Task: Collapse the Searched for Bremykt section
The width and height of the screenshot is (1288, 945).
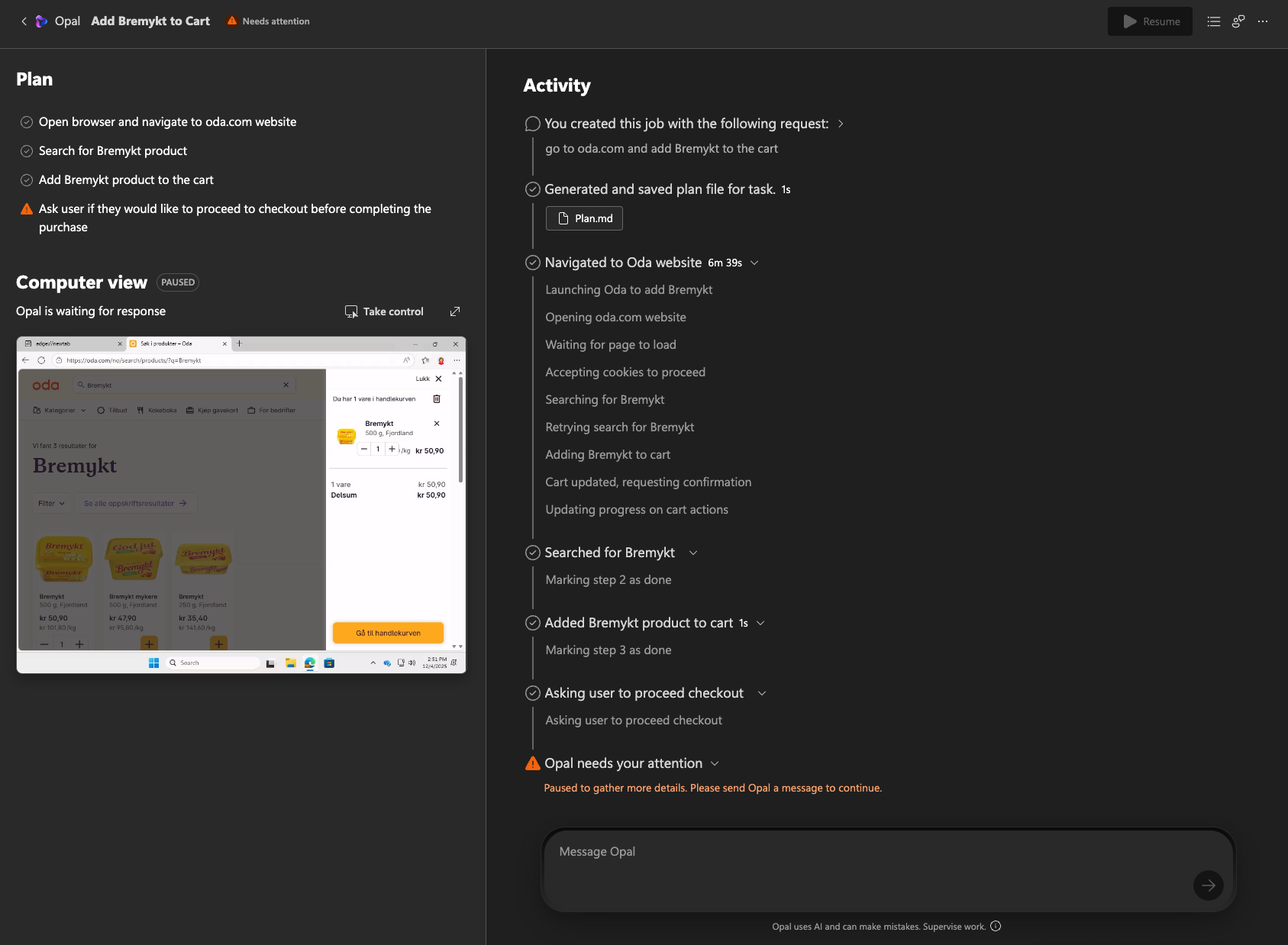Action: (x=693, y=553)
